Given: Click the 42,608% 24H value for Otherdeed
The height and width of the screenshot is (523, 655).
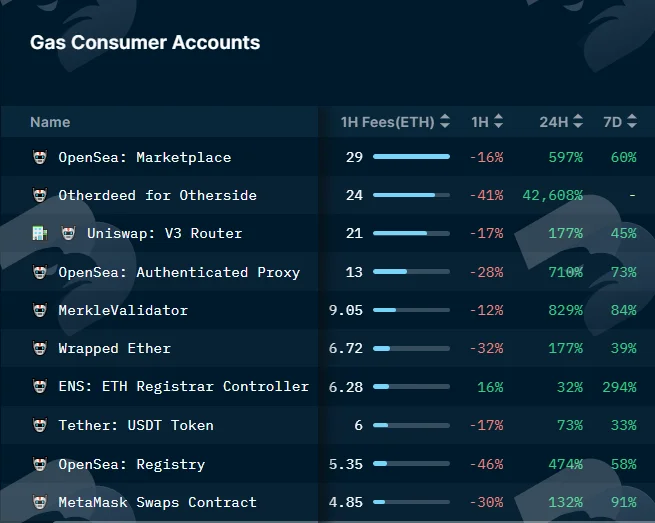Looking at the screenshot, I should point(552,195).
